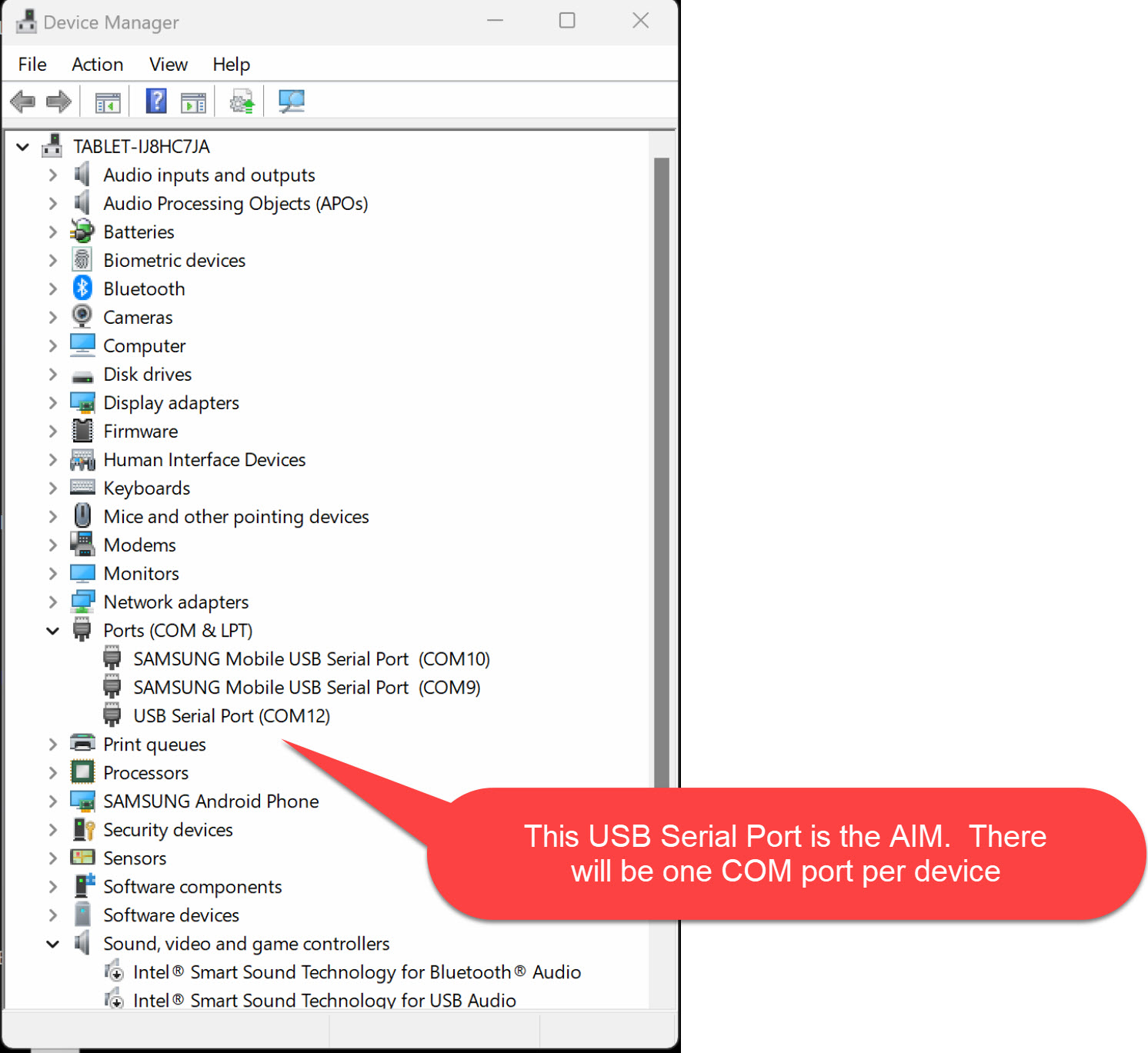Expand the Software devices chevron
The image size is (1148, 1053).
[x=52, y=915]
